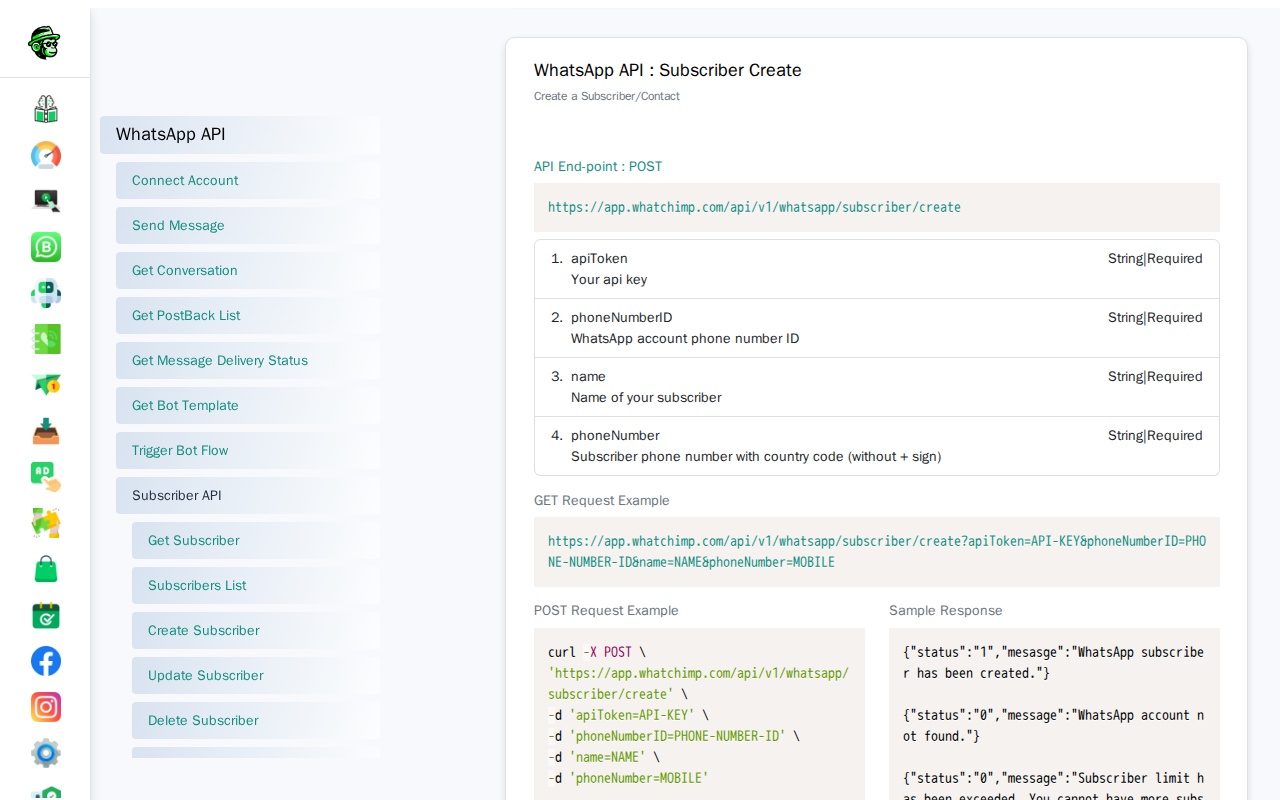Screen dimensions: 1280x800
Task: Open the Delete Subscriber link
Action: [x=256, y=721]
